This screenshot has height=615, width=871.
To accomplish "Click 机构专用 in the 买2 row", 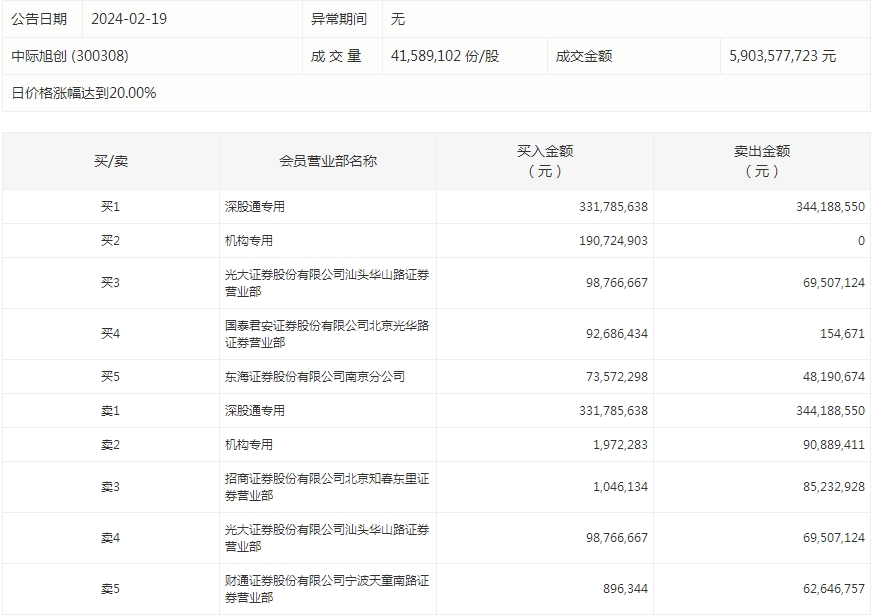I will click(x=249, y=241).
